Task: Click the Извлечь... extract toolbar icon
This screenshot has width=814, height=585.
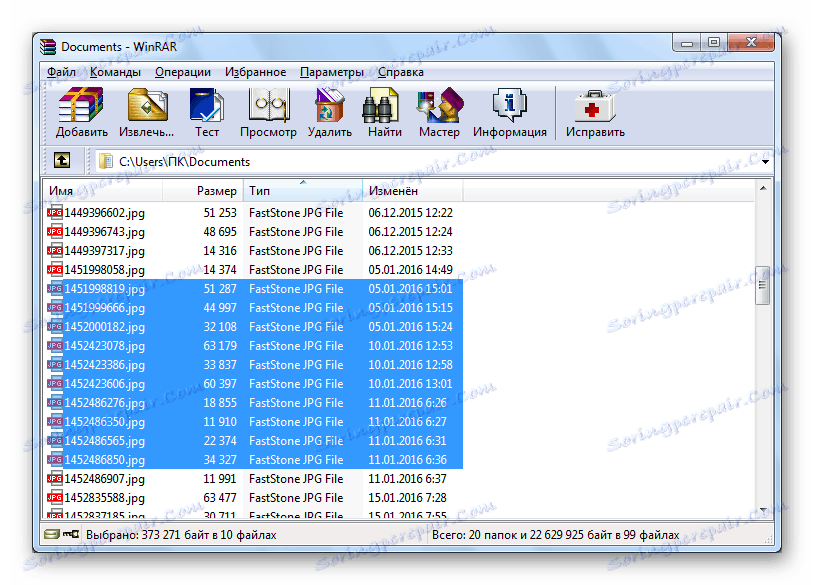Action: (146, 113)
